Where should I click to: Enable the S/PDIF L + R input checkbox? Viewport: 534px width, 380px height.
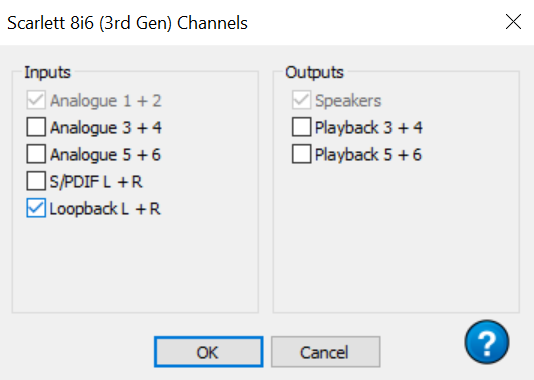pyautogui.click(x=36, y=181)
